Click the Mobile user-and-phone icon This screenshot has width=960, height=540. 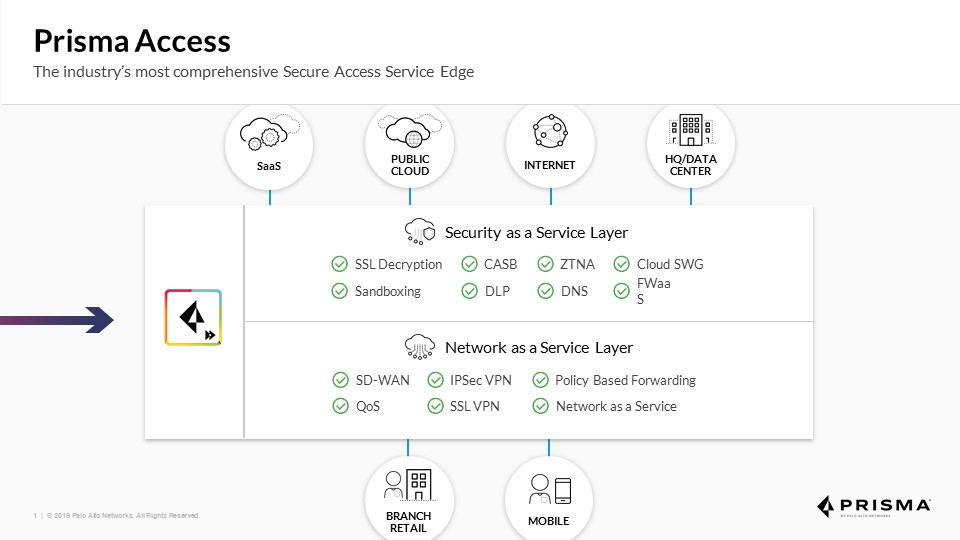point(550,490)
